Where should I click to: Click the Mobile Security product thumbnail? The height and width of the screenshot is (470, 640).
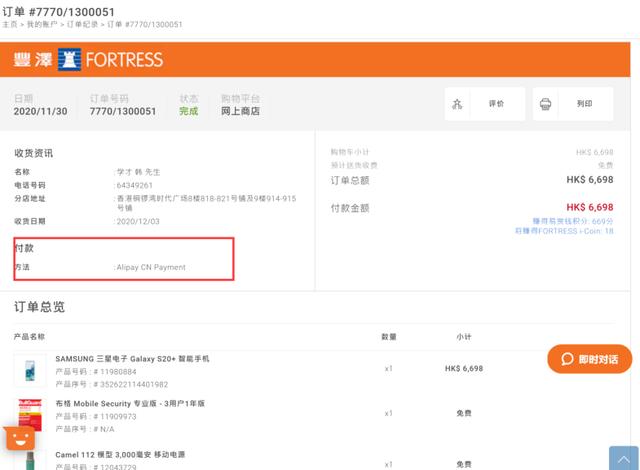point(30,415)
